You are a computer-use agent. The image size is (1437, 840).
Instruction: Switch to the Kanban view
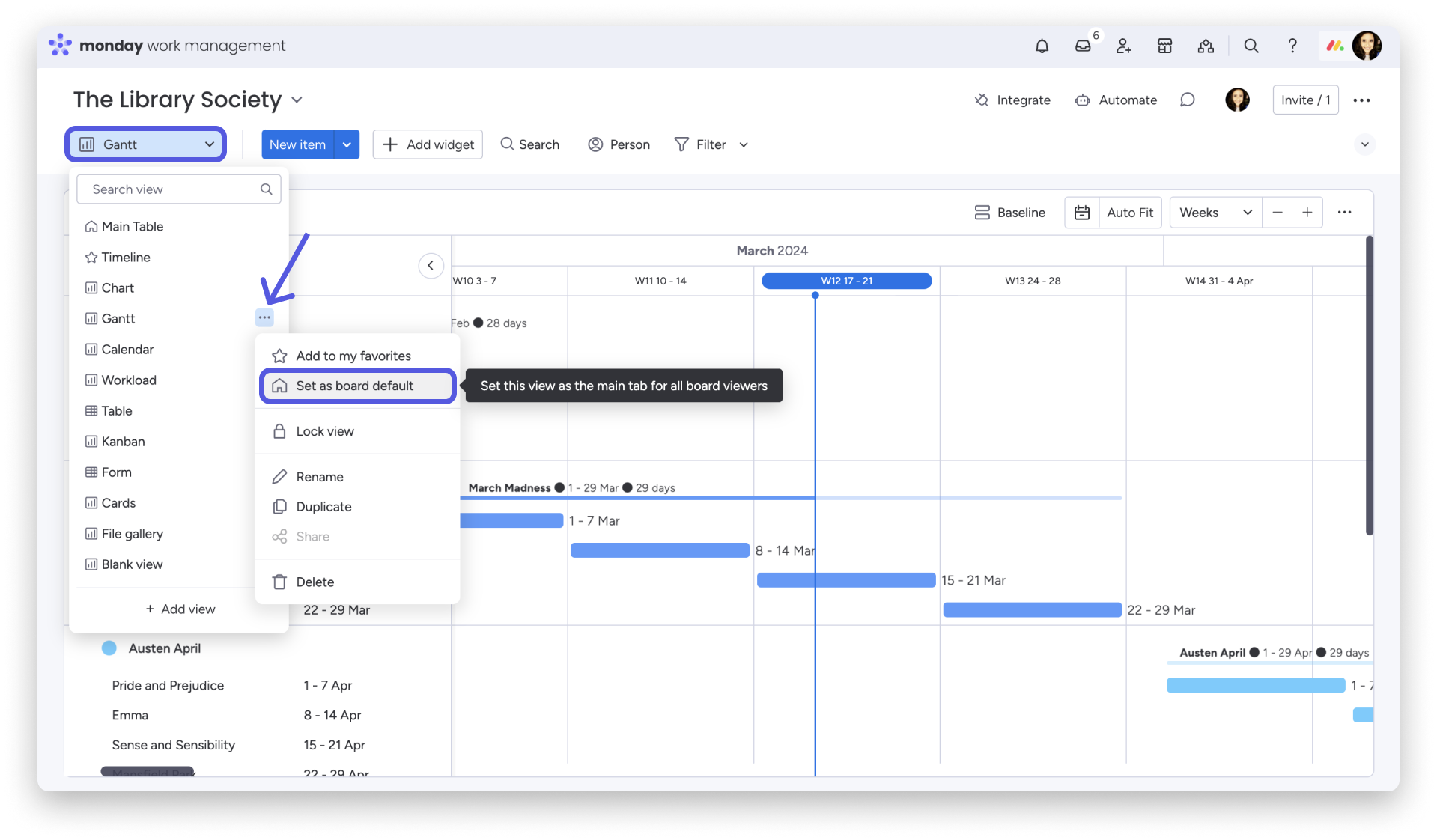(x=123, y=442)
